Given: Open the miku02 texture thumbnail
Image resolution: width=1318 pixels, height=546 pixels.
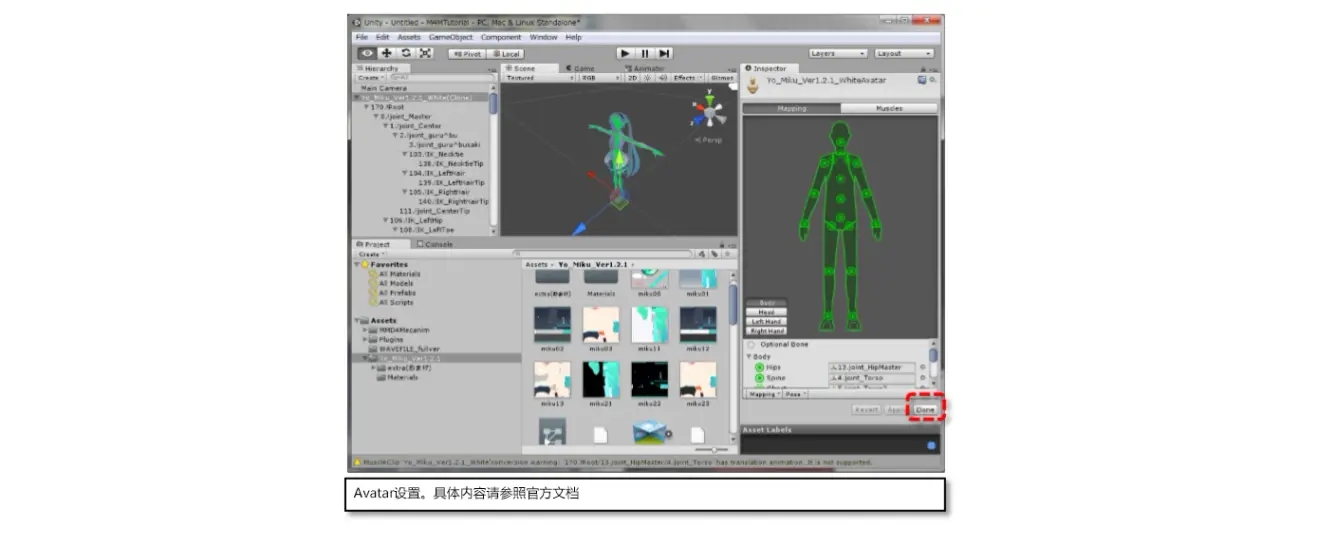Looking at the screenshot, I should (550, 325).
